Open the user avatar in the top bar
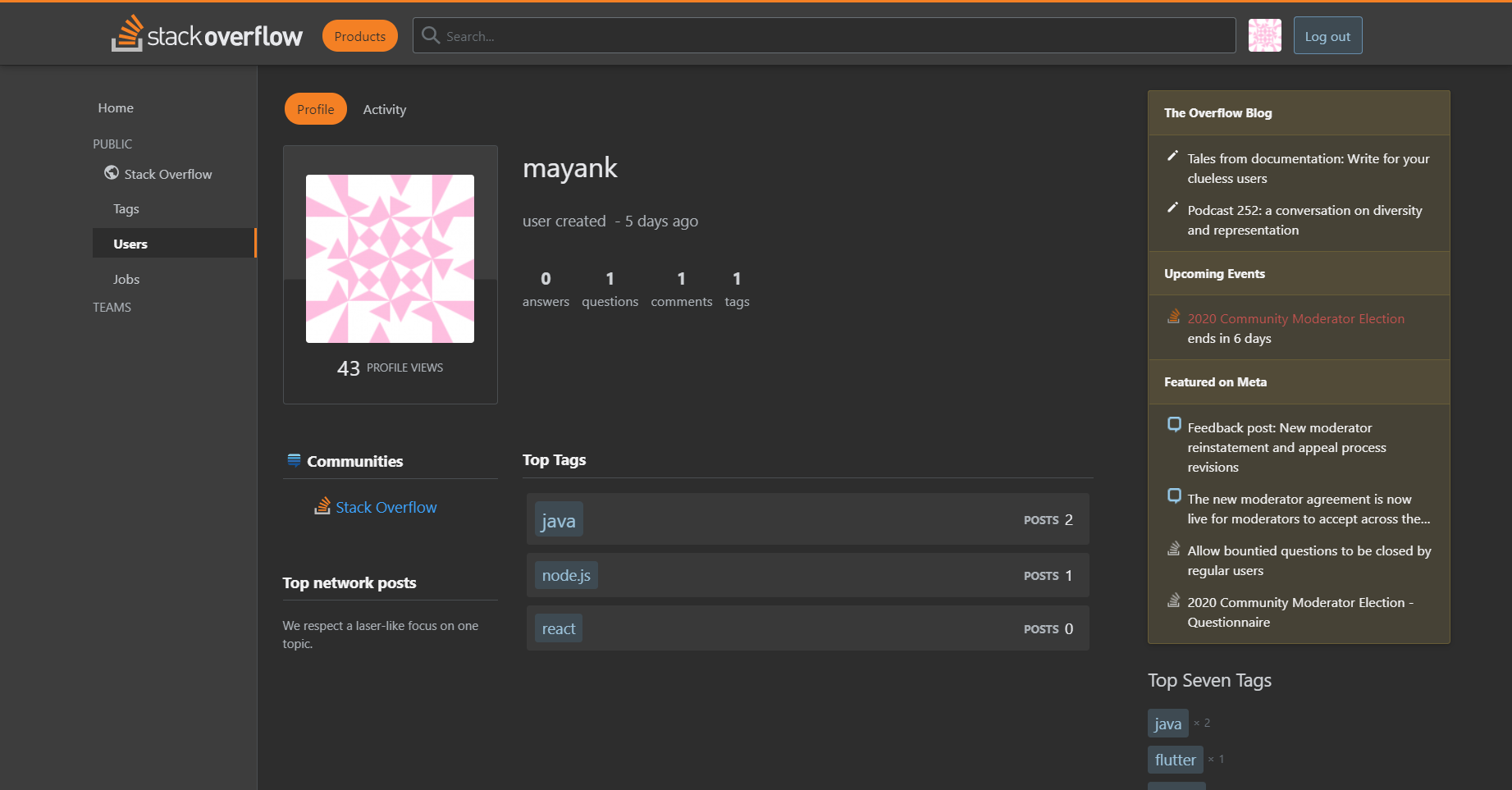Image resolution: width=1512 pixels, height=790 pixels. pos(1264,35)
